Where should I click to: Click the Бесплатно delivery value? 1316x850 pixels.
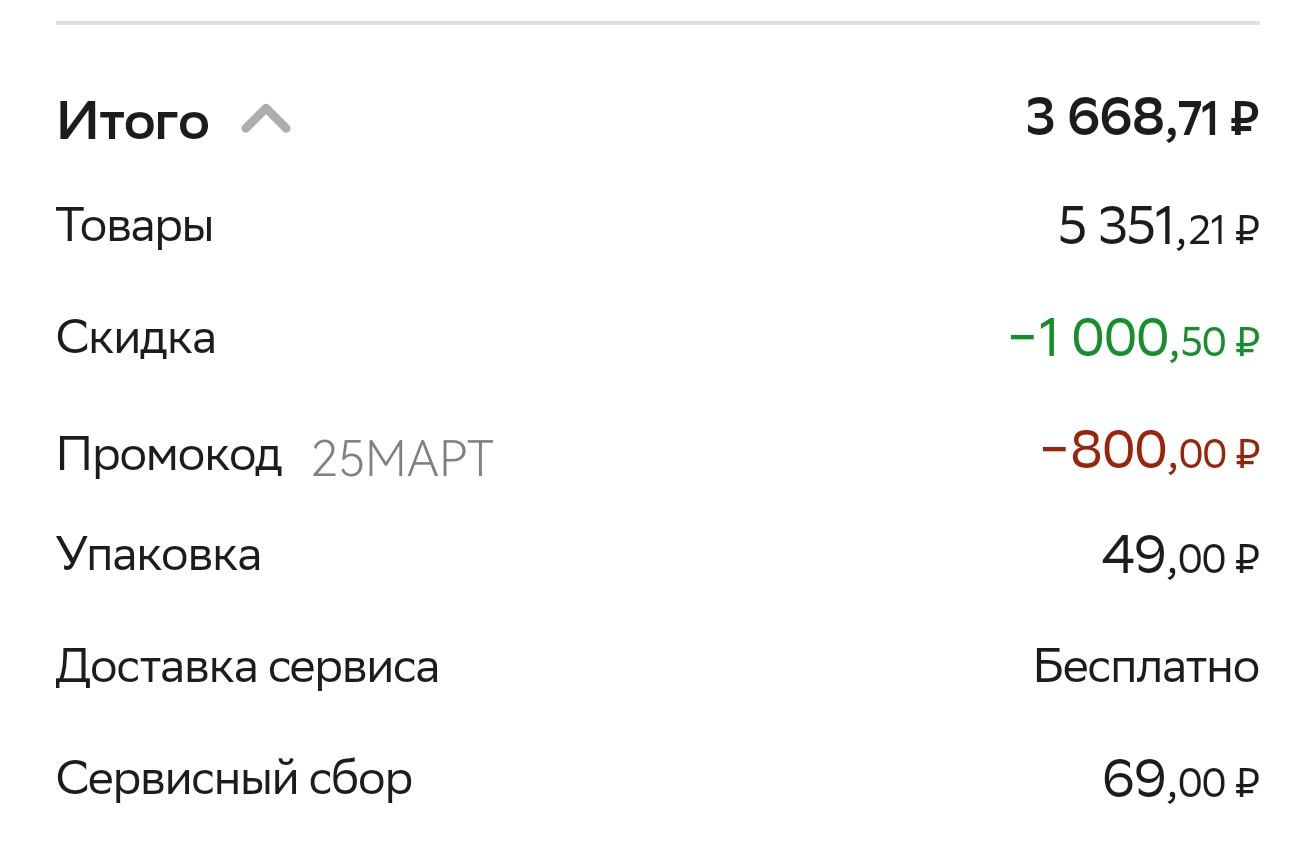click(1146, 667)
